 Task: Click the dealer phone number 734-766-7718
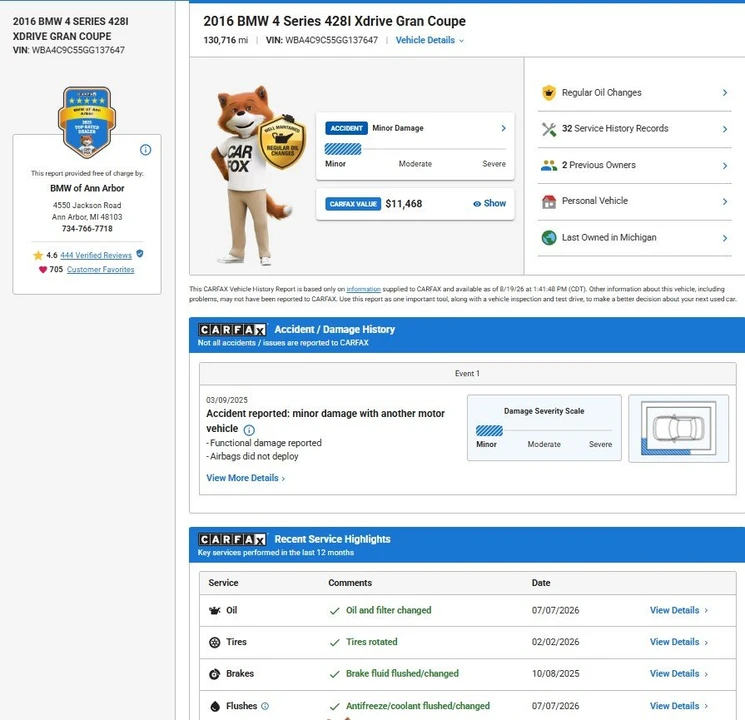click(x=87, y=229)
